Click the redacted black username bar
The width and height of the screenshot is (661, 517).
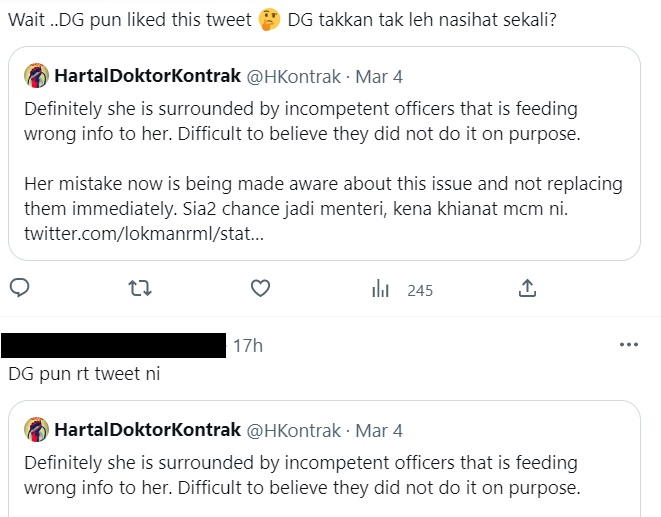click(x=113, y=346)
